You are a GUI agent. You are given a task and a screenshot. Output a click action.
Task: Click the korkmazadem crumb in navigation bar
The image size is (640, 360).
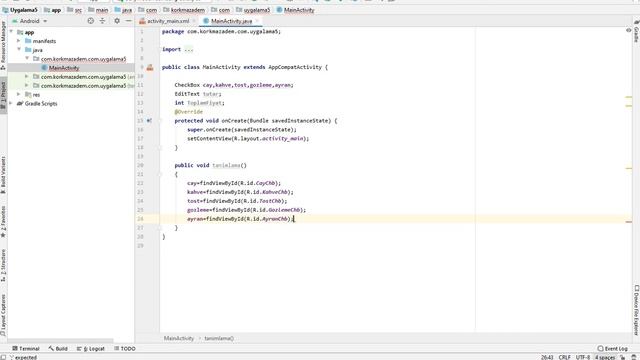coord(184,10)
